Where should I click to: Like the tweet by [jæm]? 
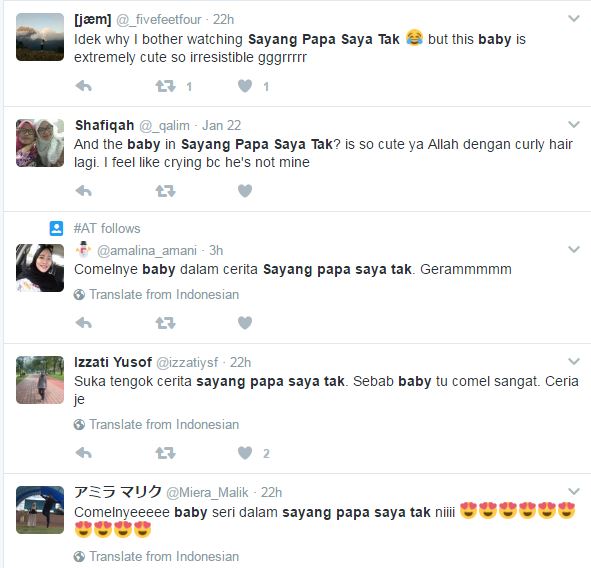(245, 86)
